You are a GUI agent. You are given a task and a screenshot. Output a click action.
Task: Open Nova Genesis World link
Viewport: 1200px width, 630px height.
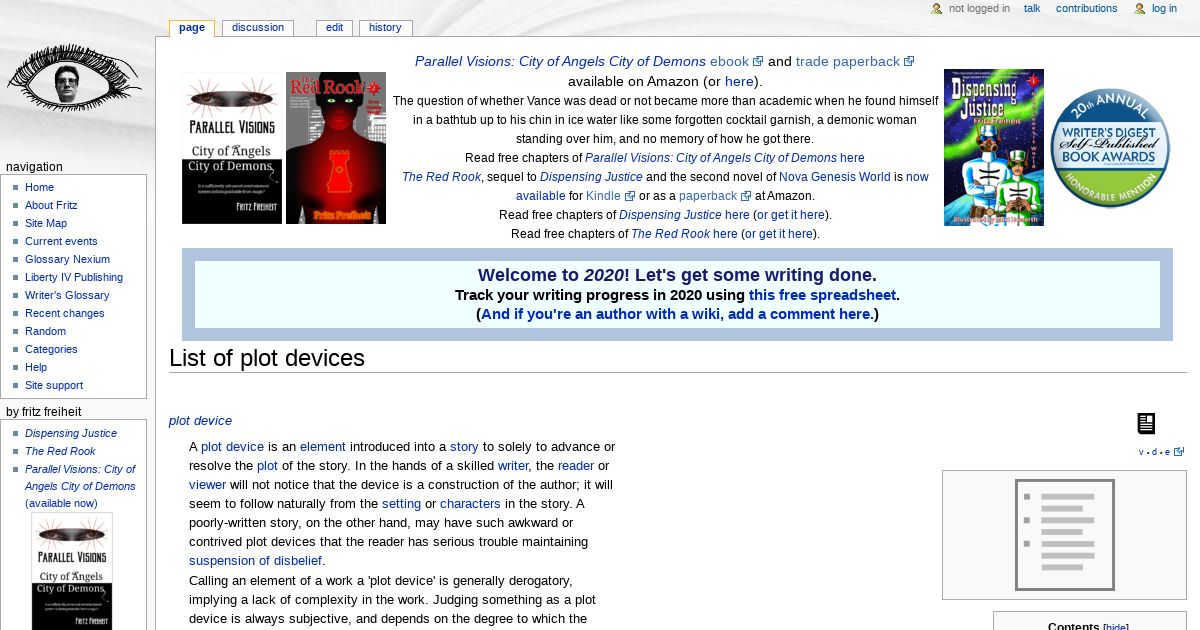(835, 177)
